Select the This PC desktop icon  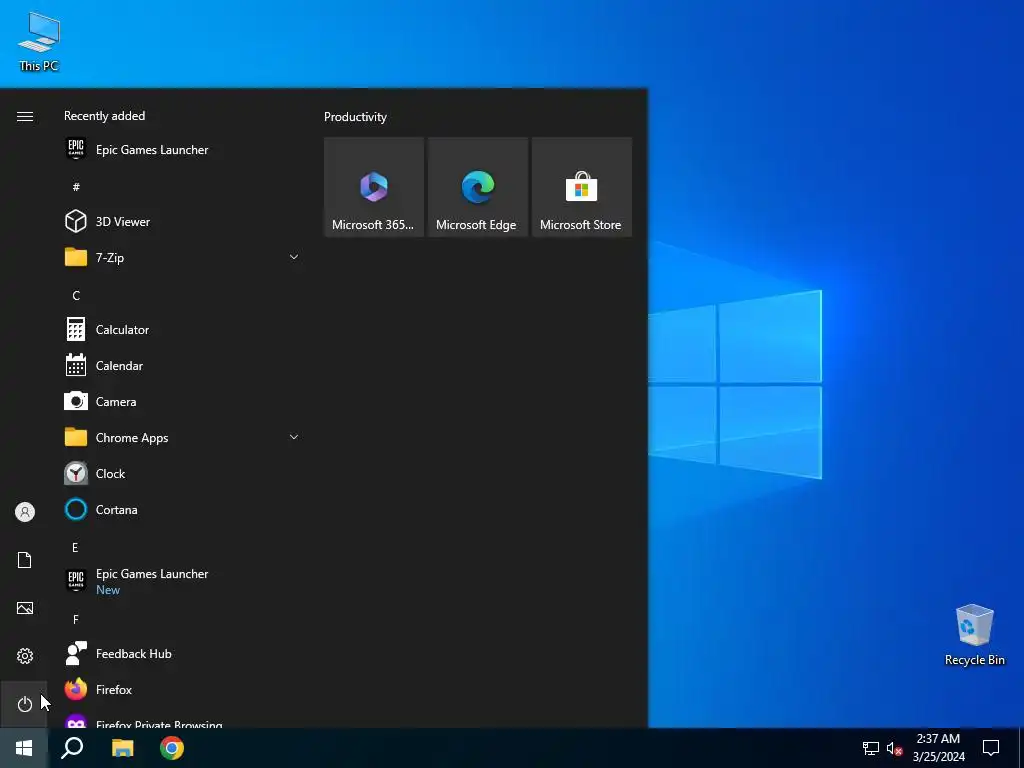pyautogui.click(x=39, y=41)
